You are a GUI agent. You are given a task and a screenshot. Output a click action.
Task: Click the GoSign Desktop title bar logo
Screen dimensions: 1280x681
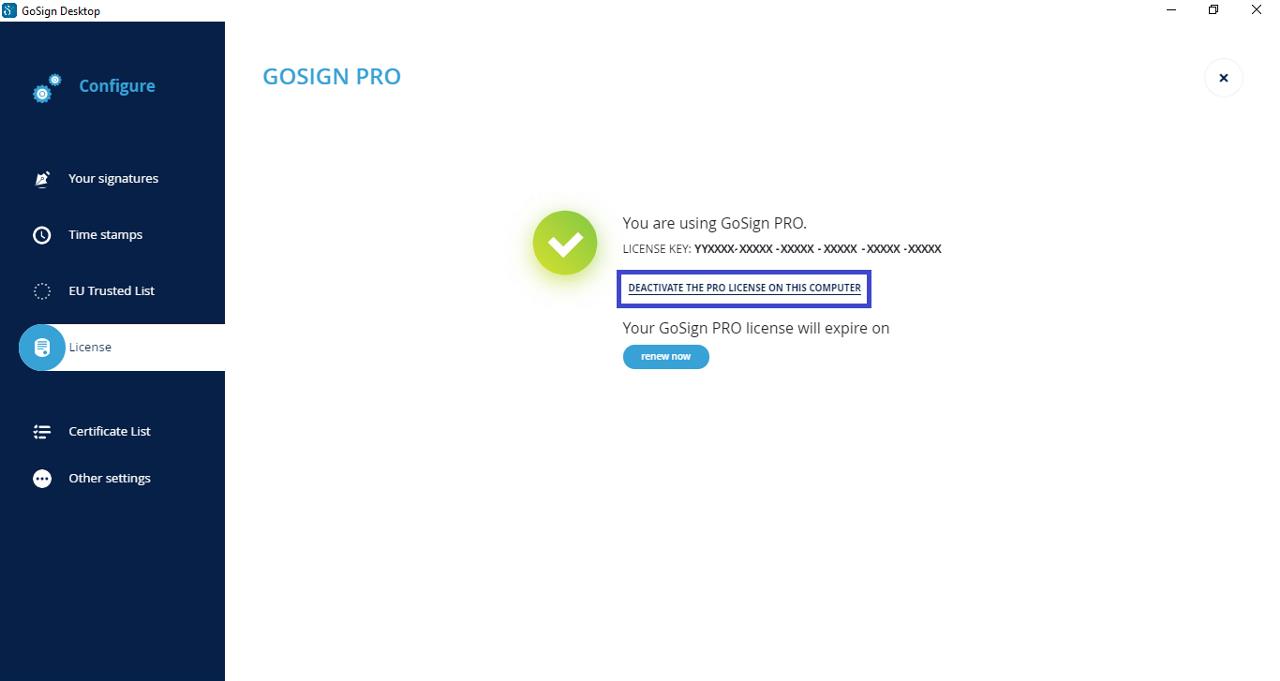point(10,10)
